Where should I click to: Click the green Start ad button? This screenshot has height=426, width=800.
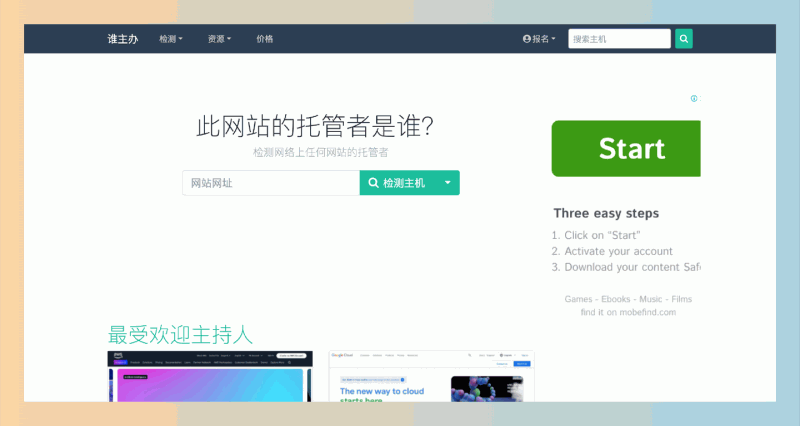click(x=626, y=148)
